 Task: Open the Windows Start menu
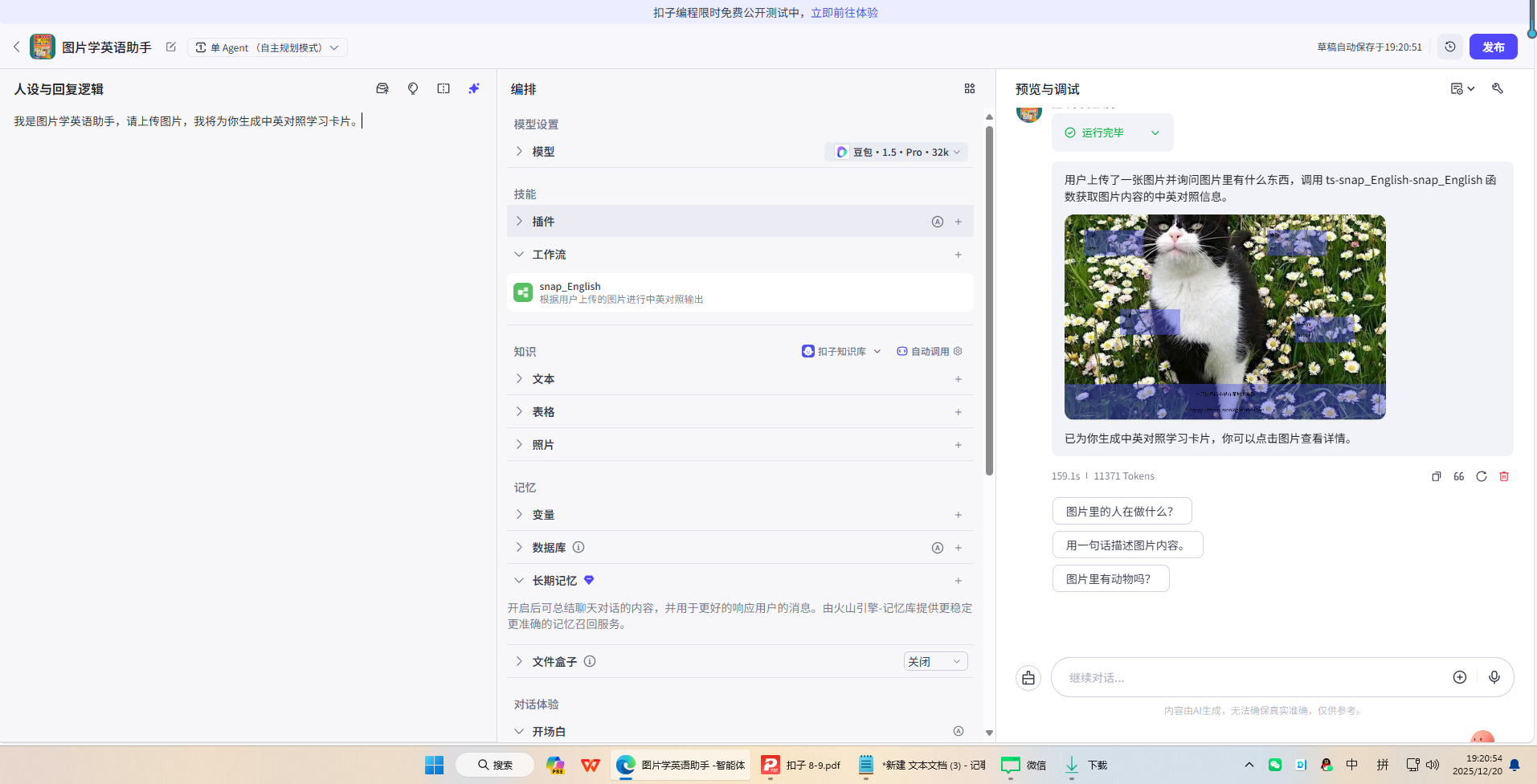click(x=433, y=765)
